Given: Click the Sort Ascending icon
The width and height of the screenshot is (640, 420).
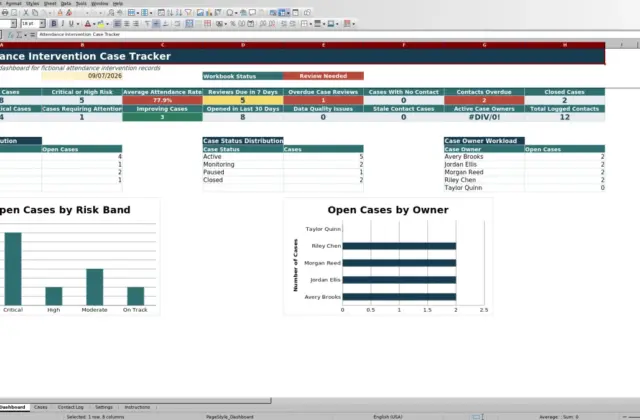Looking at the screenshot, I should click(170, 13).
